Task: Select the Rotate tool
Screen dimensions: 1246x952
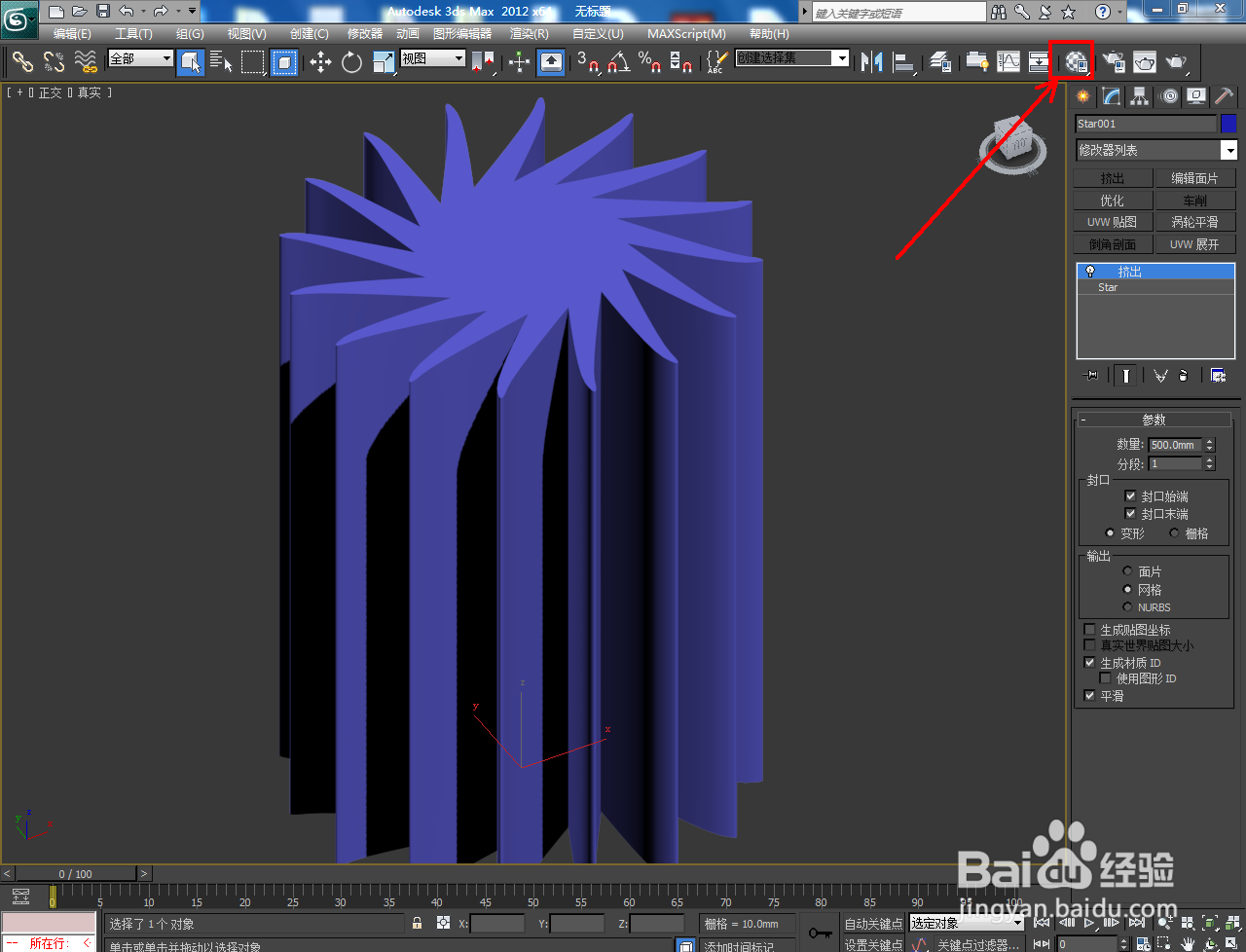Action: click(351, 62)
